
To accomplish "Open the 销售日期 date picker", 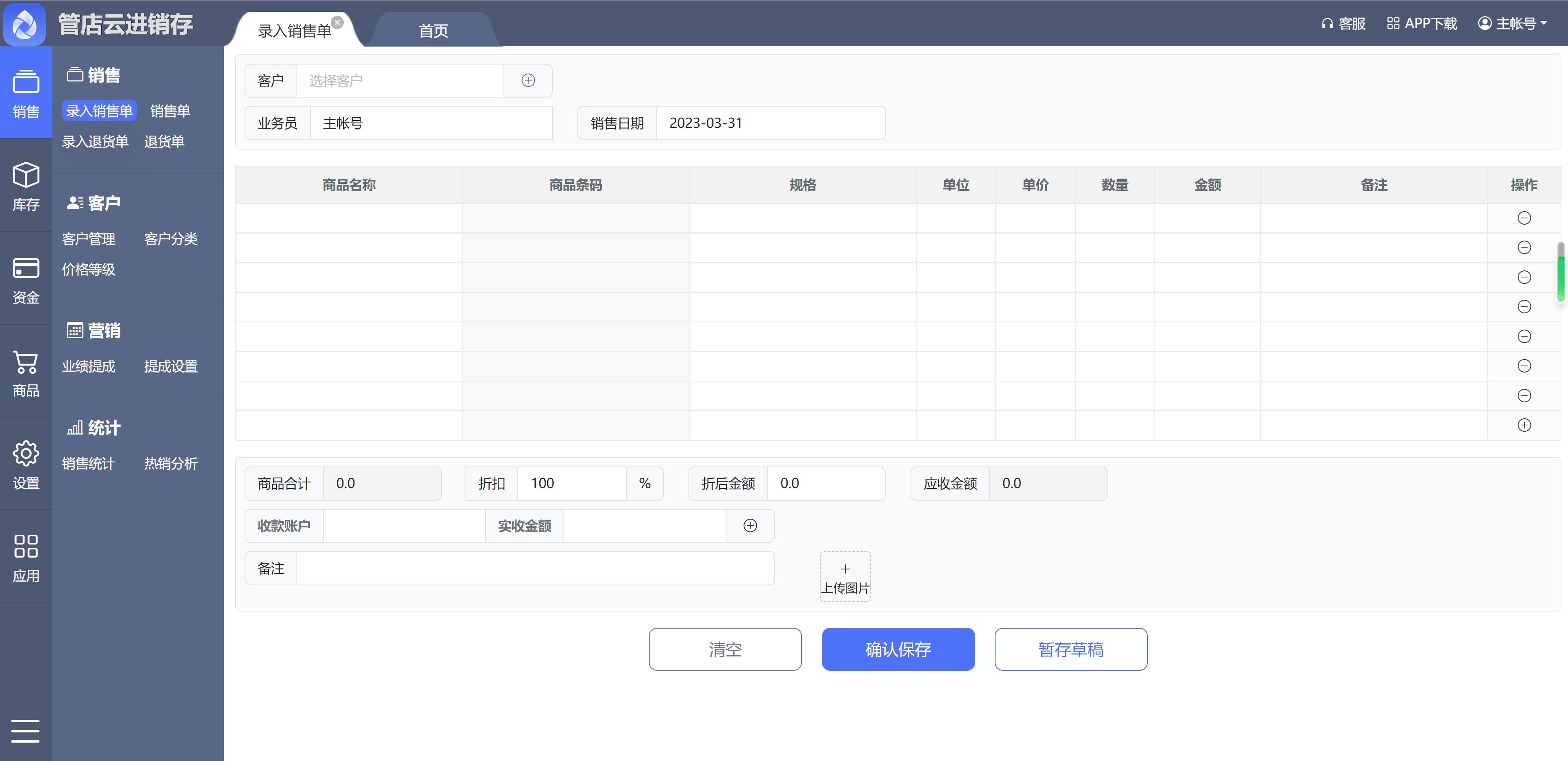I will (x=769, y=123).
